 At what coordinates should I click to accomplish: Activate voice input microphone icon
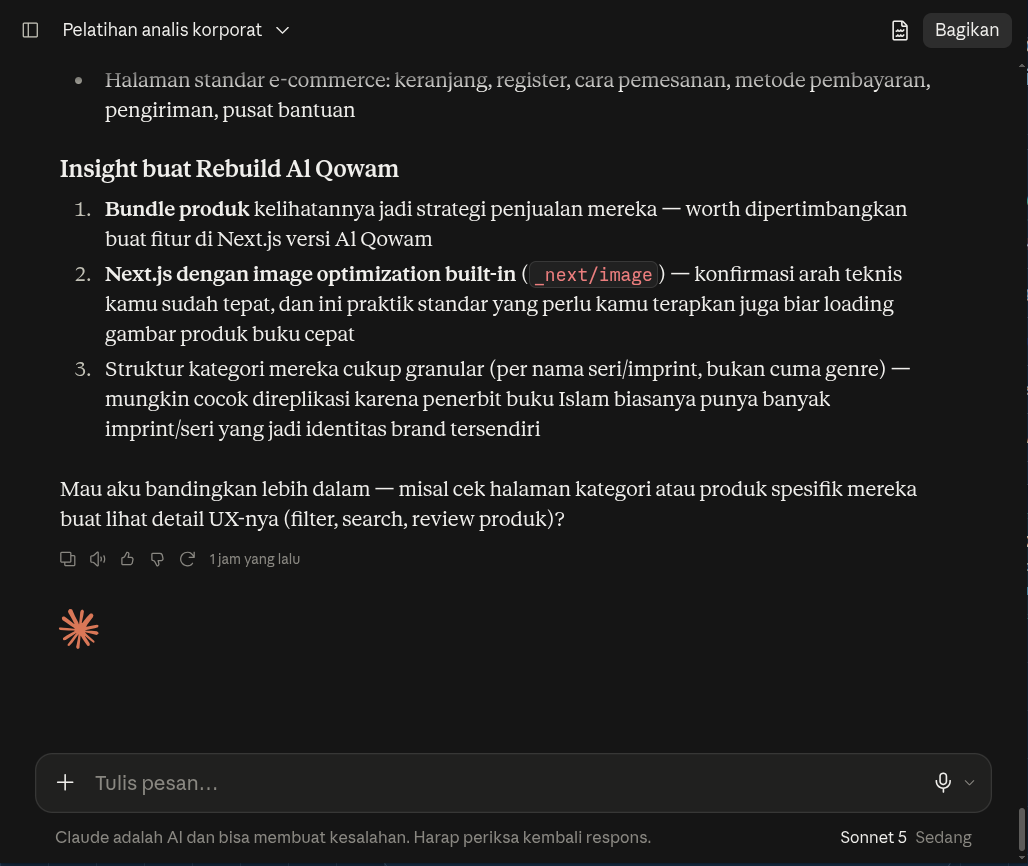click(x=943, y=782)
